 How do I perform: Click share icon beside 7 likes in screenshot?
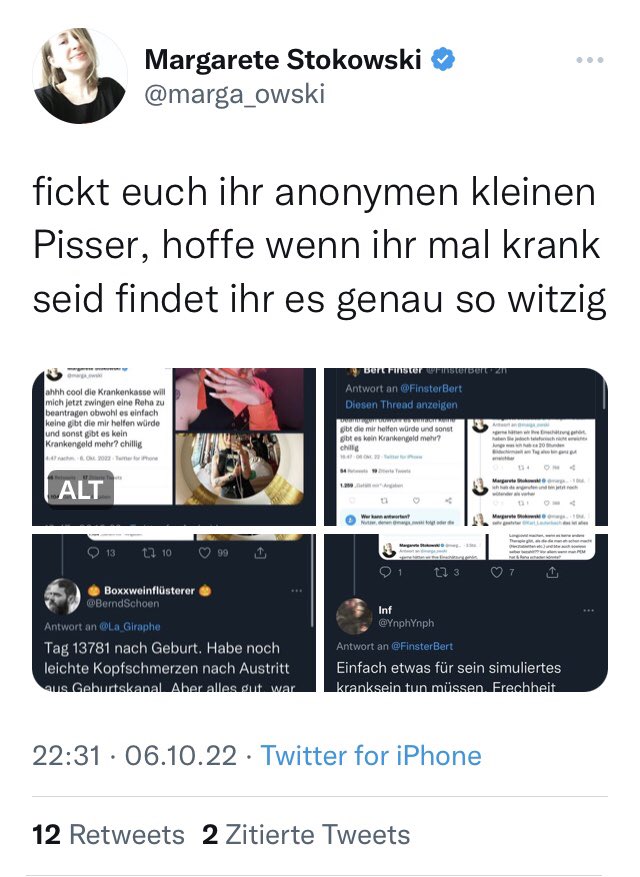(x=552, y=572)
